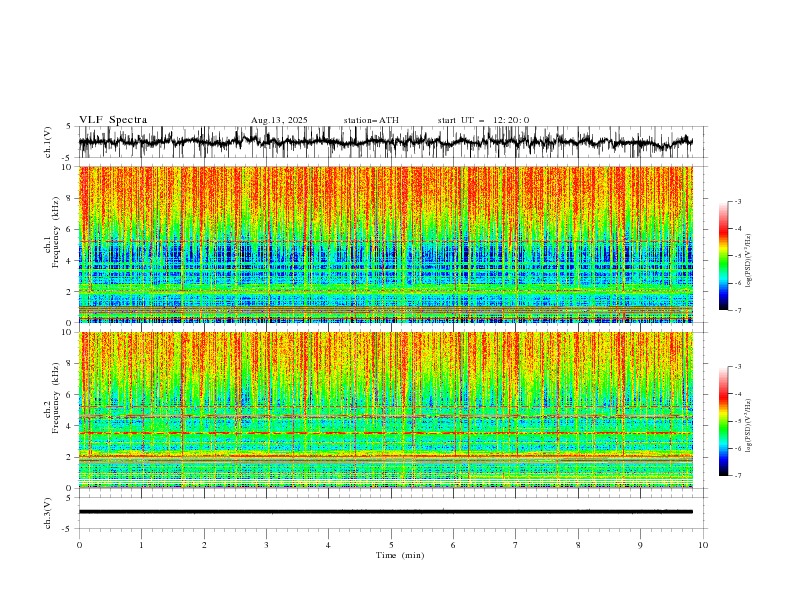The width and height of the screenshot is (792, 612).
Task: Click the time axis tick label '5'
Action: pyautogui.click(x=391, y=545)
